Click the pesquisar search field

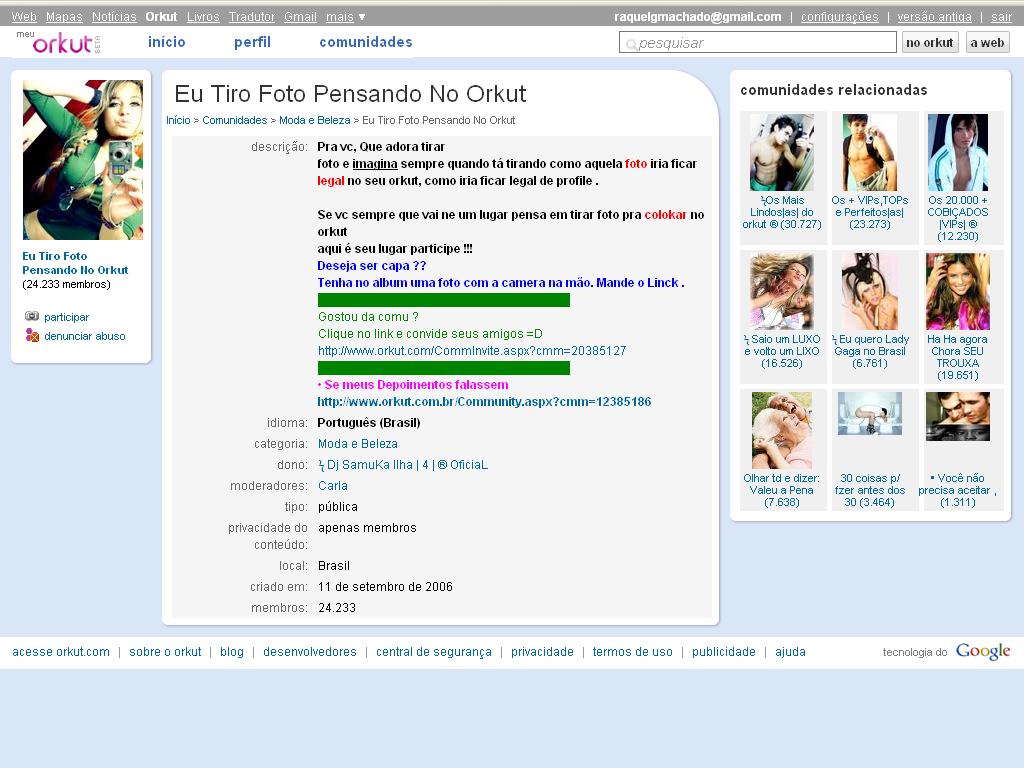click(758, 42)
